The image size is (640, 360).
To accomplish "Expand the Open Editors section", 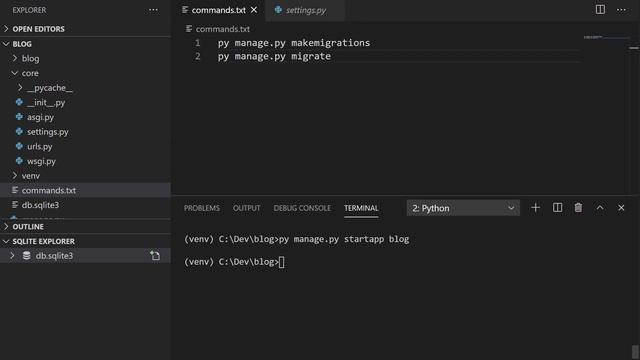I will coord(6,29).
